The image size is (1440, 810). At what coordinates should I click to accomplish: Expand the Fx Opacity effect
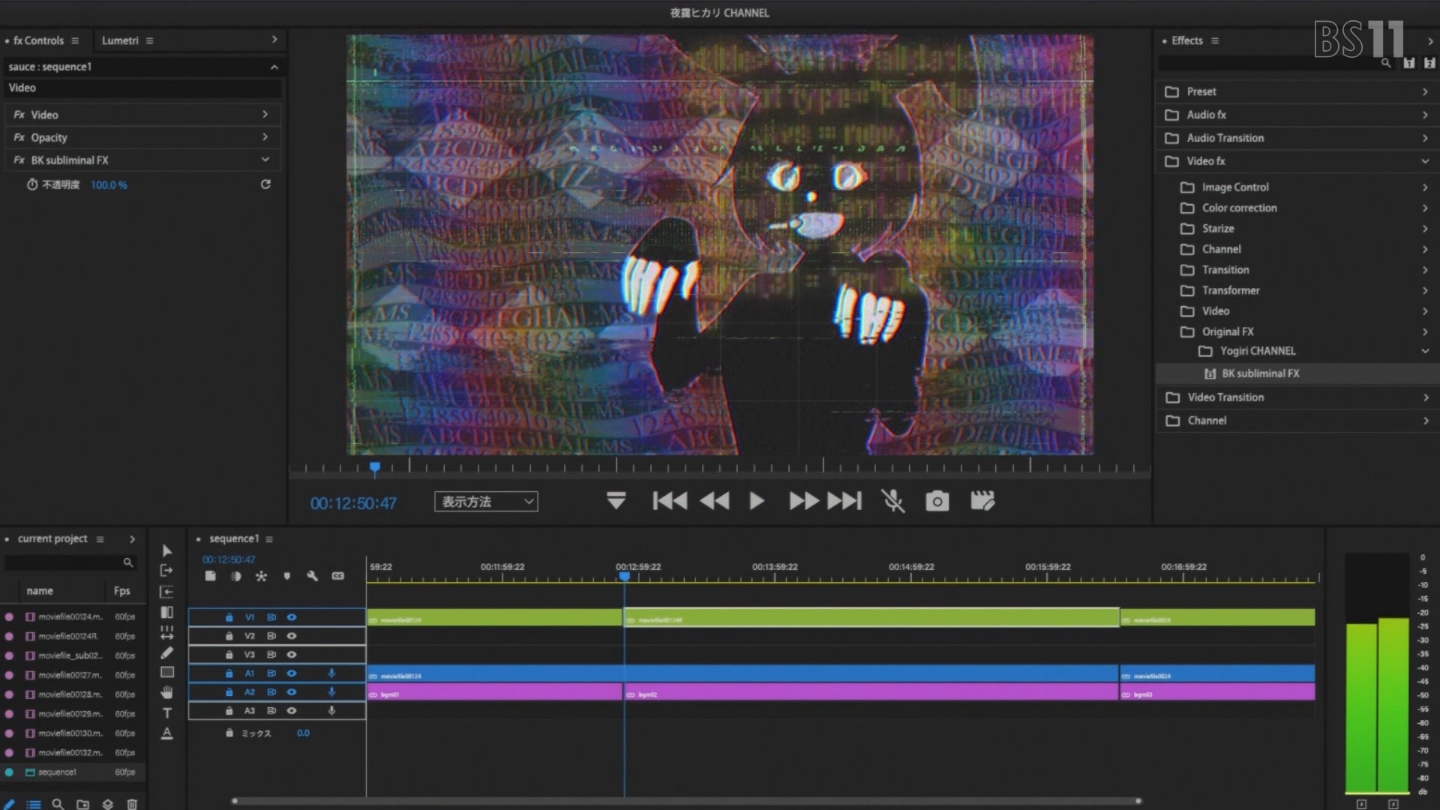(x=265, y=137)
